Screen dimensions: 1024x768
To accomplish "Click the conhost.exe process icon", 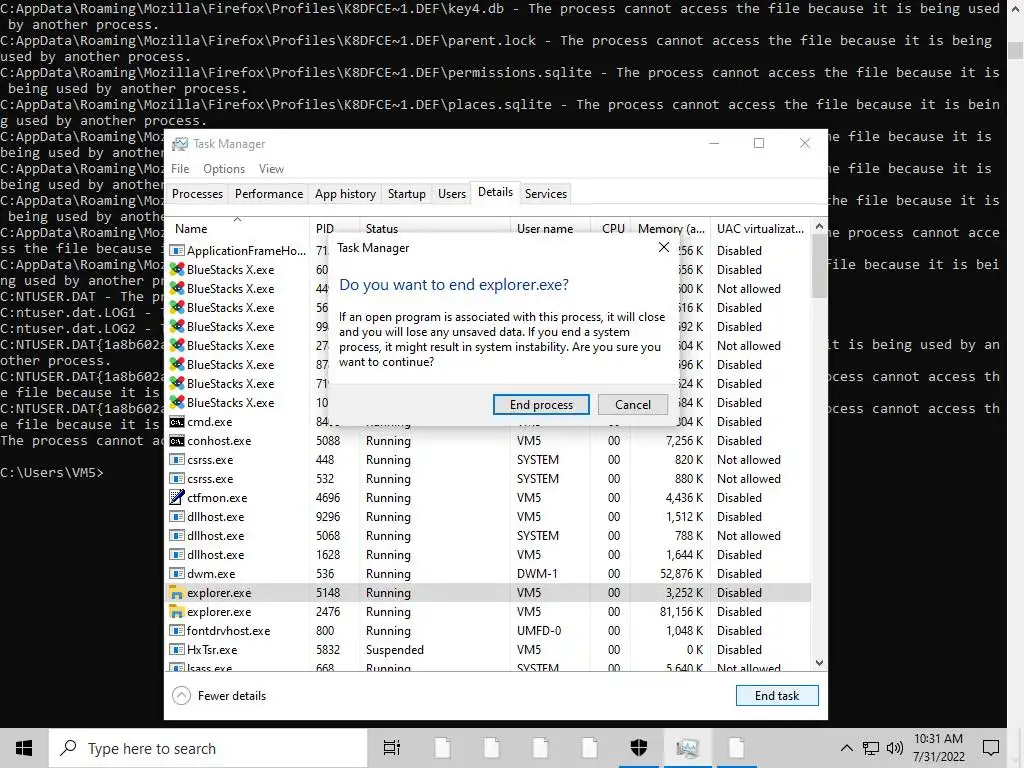I will tap(176, 441).
